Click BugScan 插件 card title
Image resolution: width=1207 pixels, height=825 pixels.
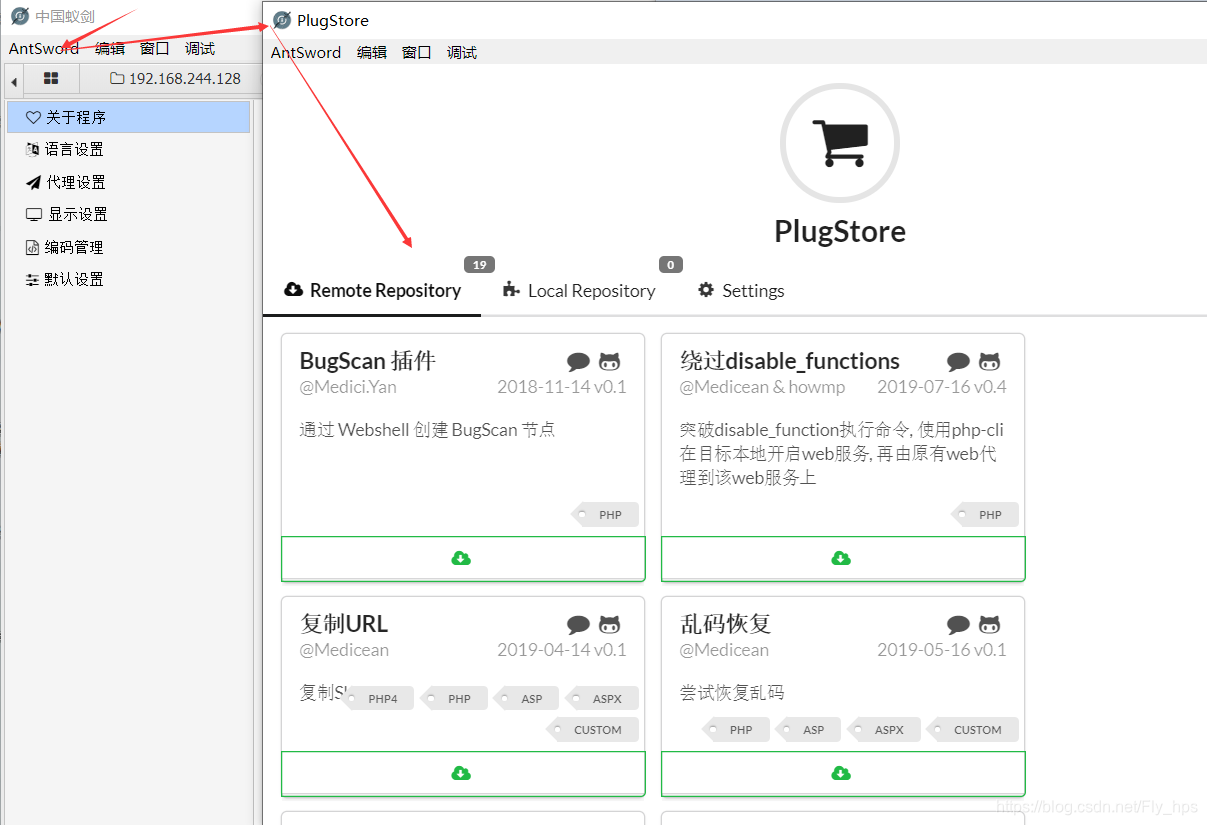click(x=368, y=361)
